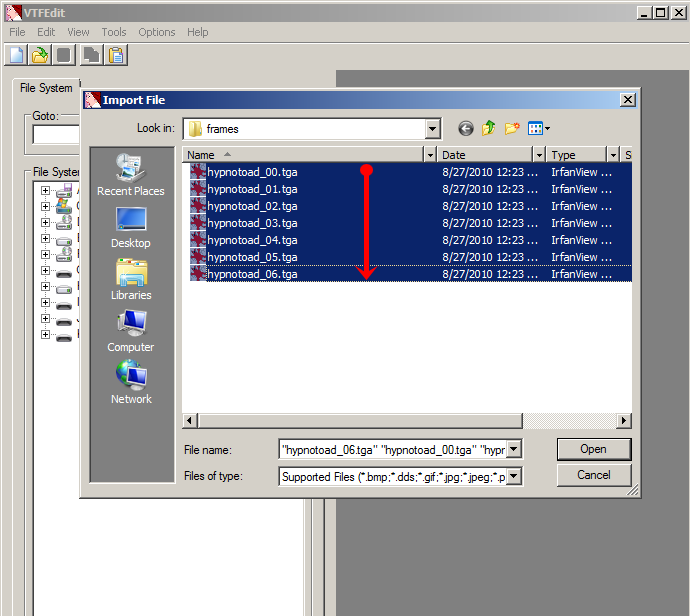Maximize the VTFEdit window

(x=660, y=13)
